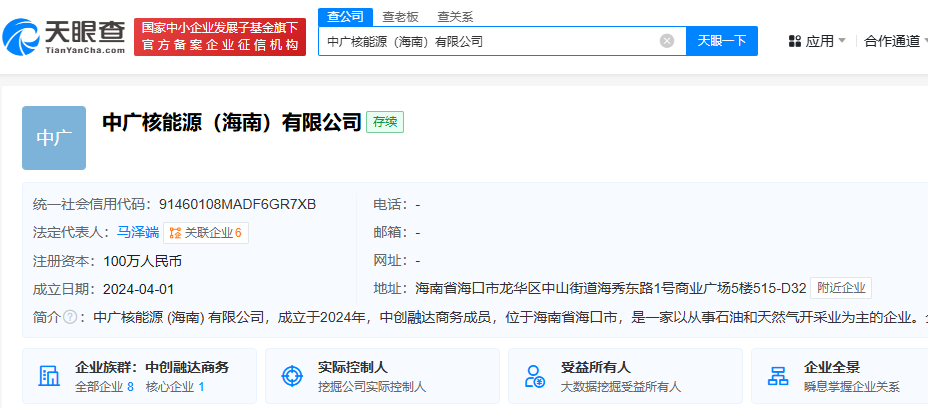Switch to the 查关系 tab
The height and width of the screenshot is (408, 928).
[x=455, y=17]
